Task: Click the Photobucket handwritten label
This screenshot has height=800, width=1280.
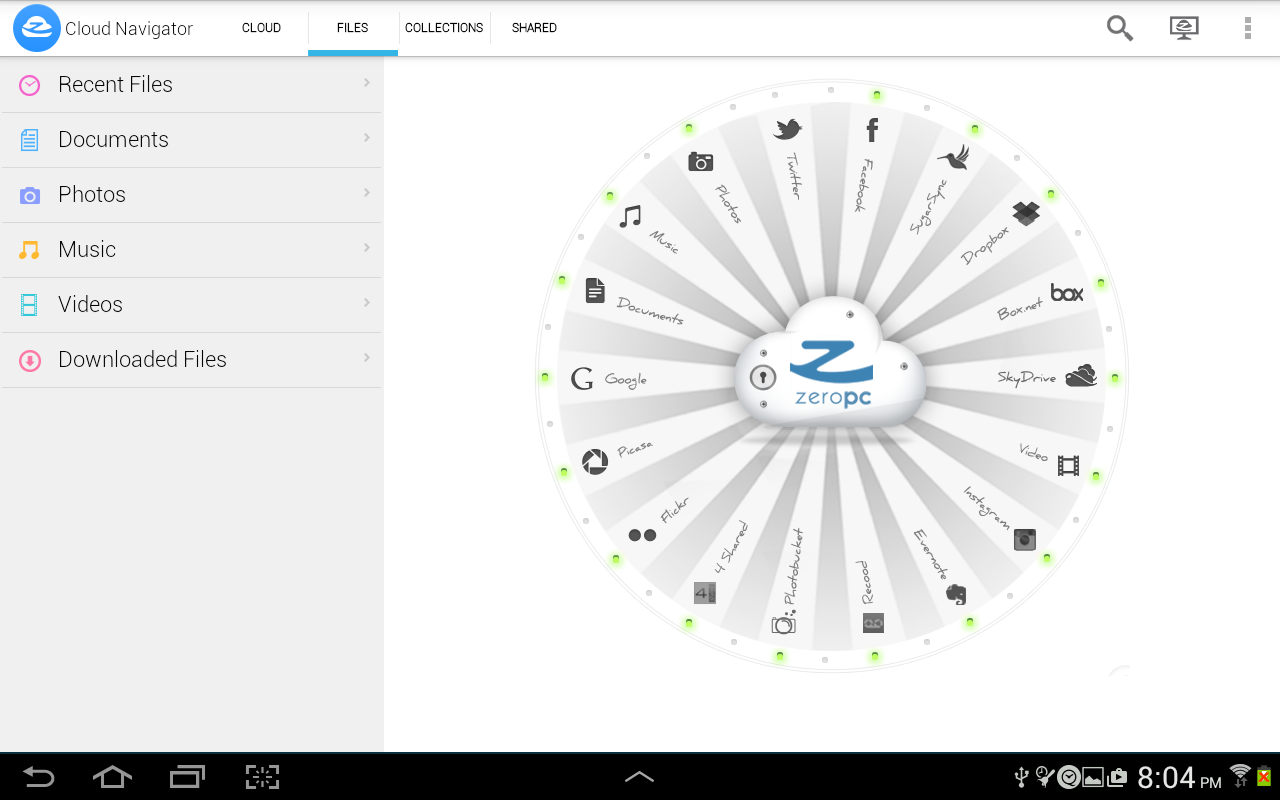Action: click(792, 567)
